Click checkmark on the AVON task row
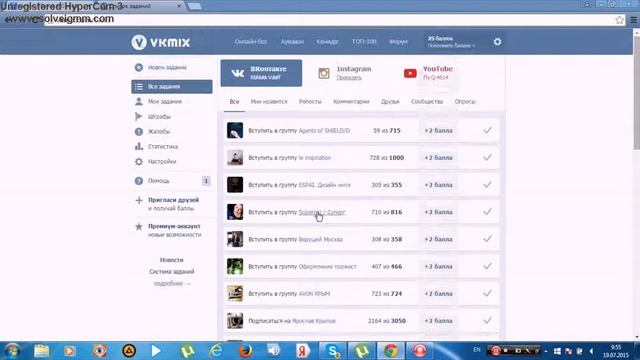The width and height of the screenshot is (640, 360). [x=487, y=293]
